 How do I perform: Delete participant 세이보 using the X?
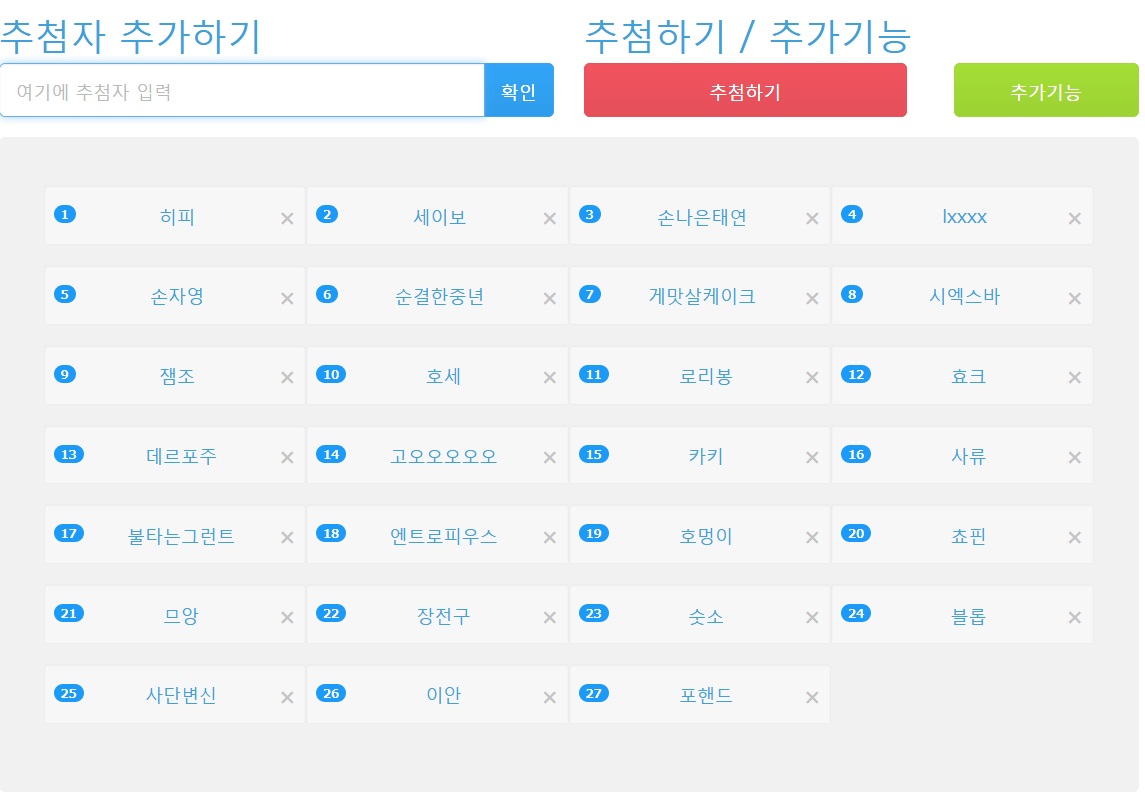549,219
